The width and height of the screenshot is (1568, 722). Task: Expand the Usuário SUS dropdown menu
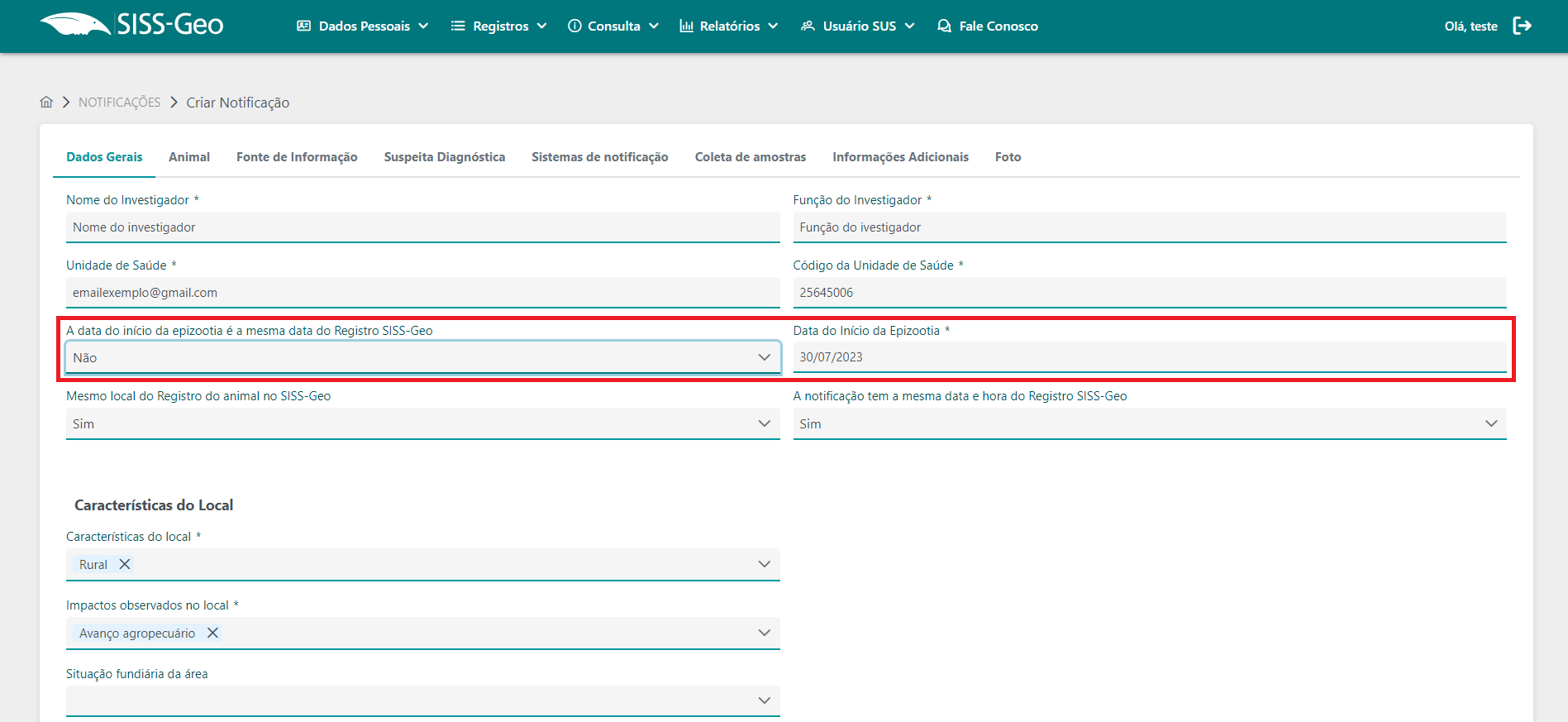858,26
